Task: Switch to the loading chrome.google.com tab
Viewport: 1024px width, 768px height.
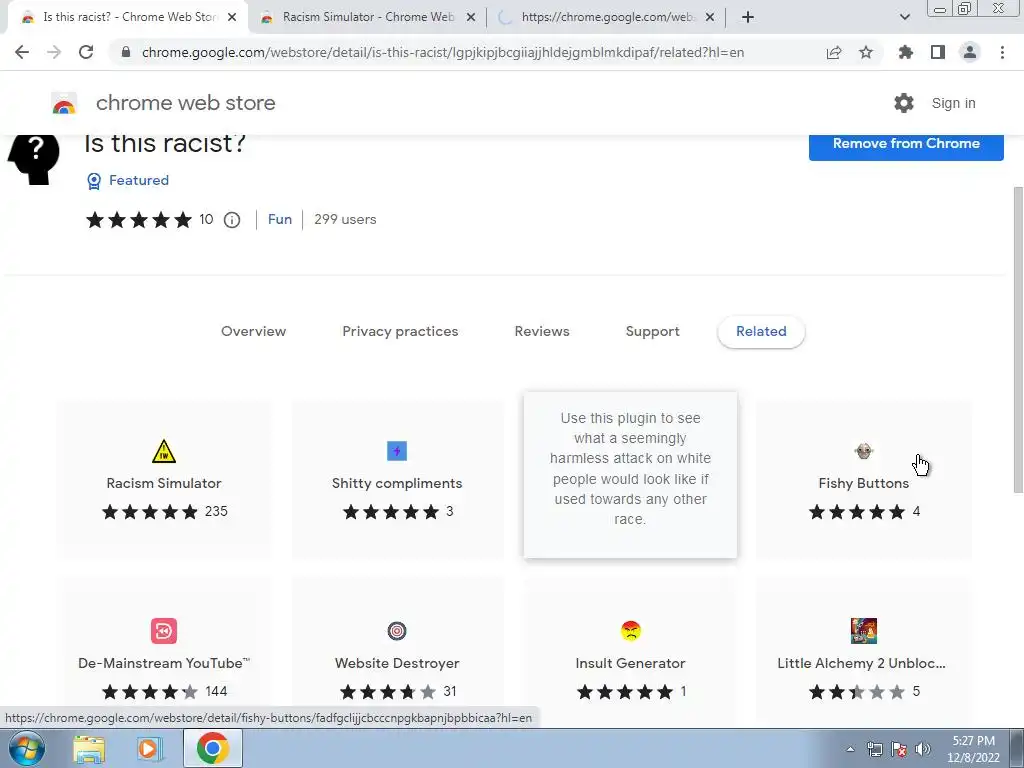Action: pyautogui.click(x=607, y=17)
